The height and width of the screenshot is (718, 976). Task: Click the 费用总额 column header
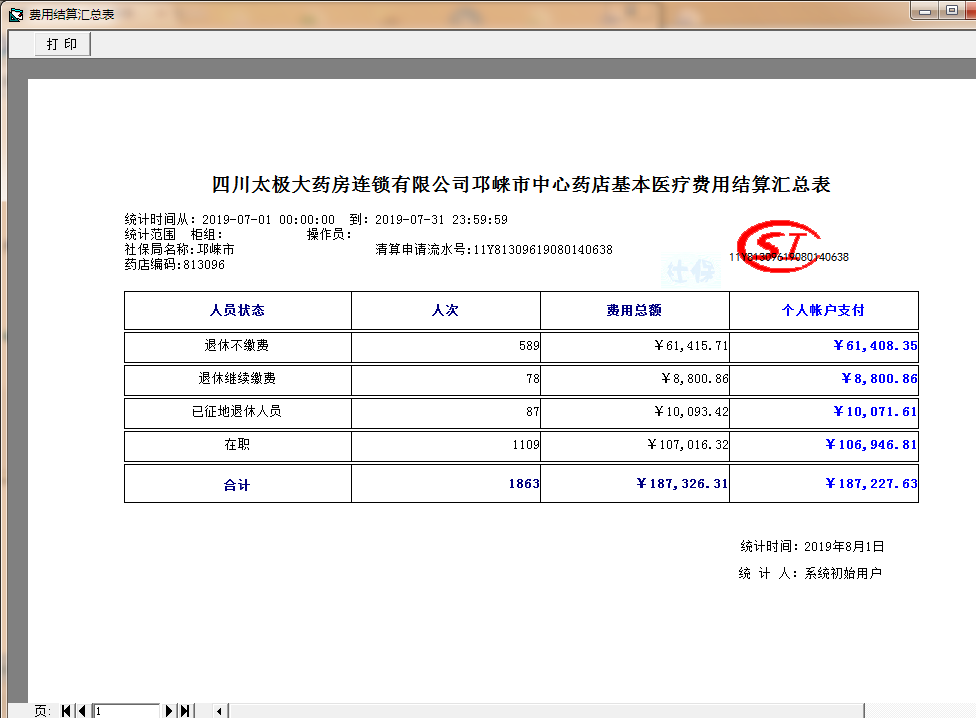tap(634, 310)
